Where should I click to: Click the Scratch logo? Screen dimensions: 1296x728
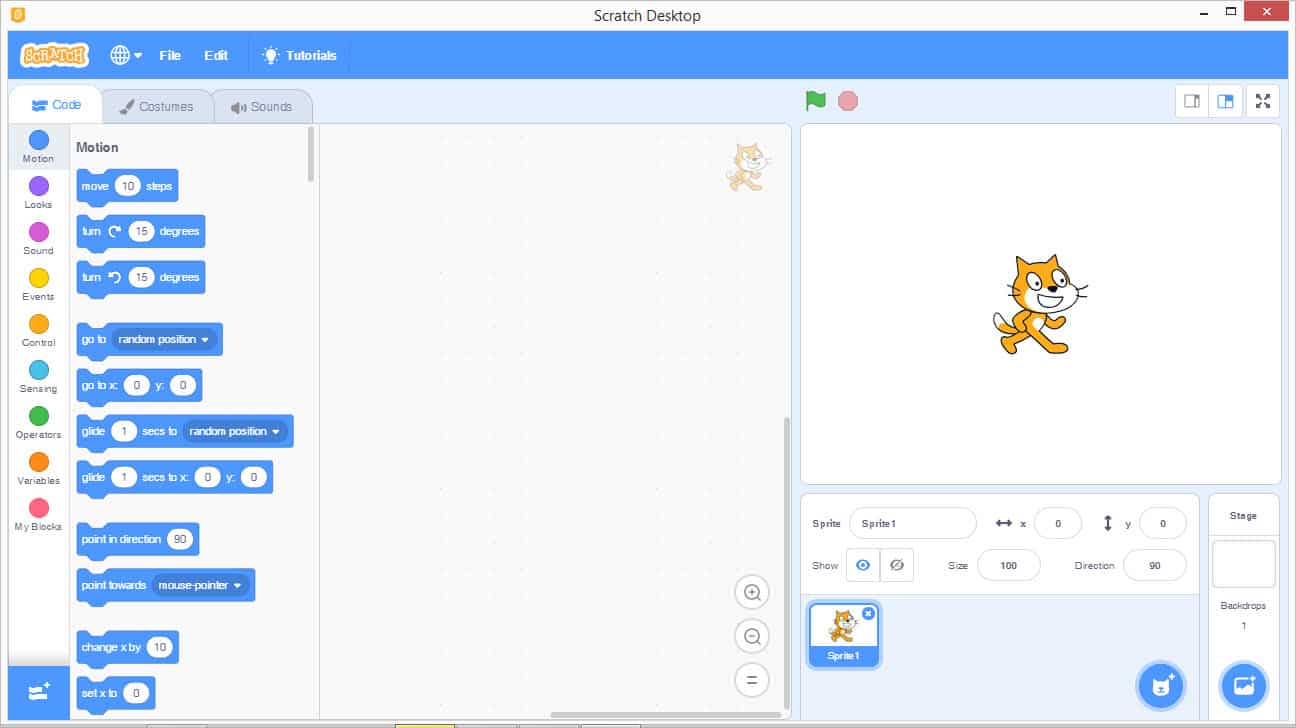(x=55, y=55)
